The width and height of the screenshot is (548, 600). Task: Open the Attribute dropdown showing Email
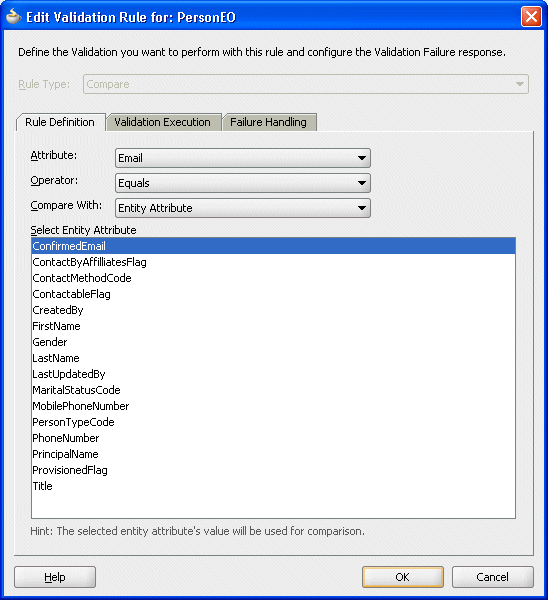coord(243,158)
